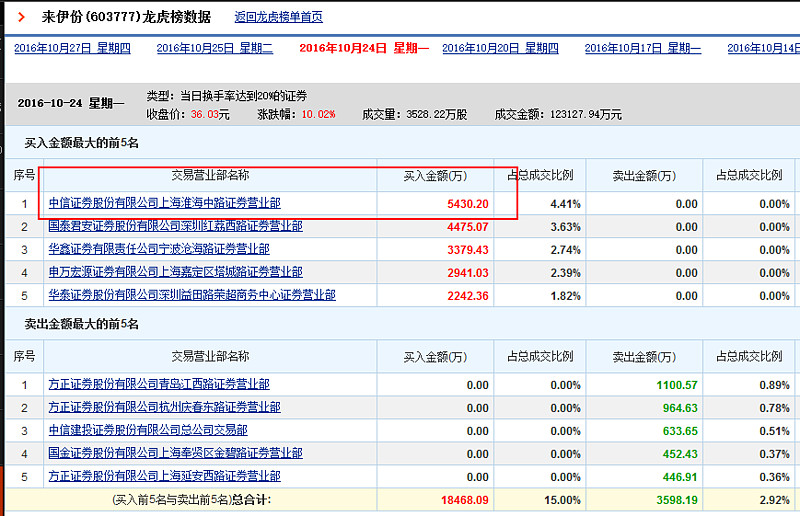Click sell percentage 0.51%

pos(774,431)
